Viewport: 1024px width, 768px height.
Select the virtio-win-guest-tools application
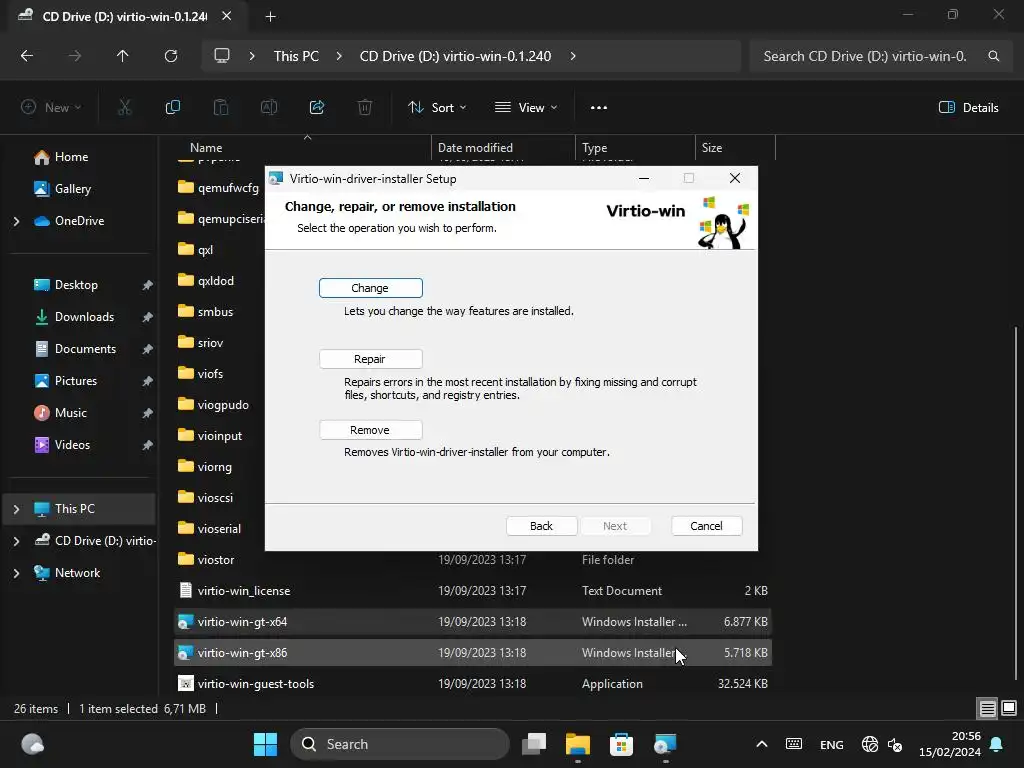click(473, 684)
